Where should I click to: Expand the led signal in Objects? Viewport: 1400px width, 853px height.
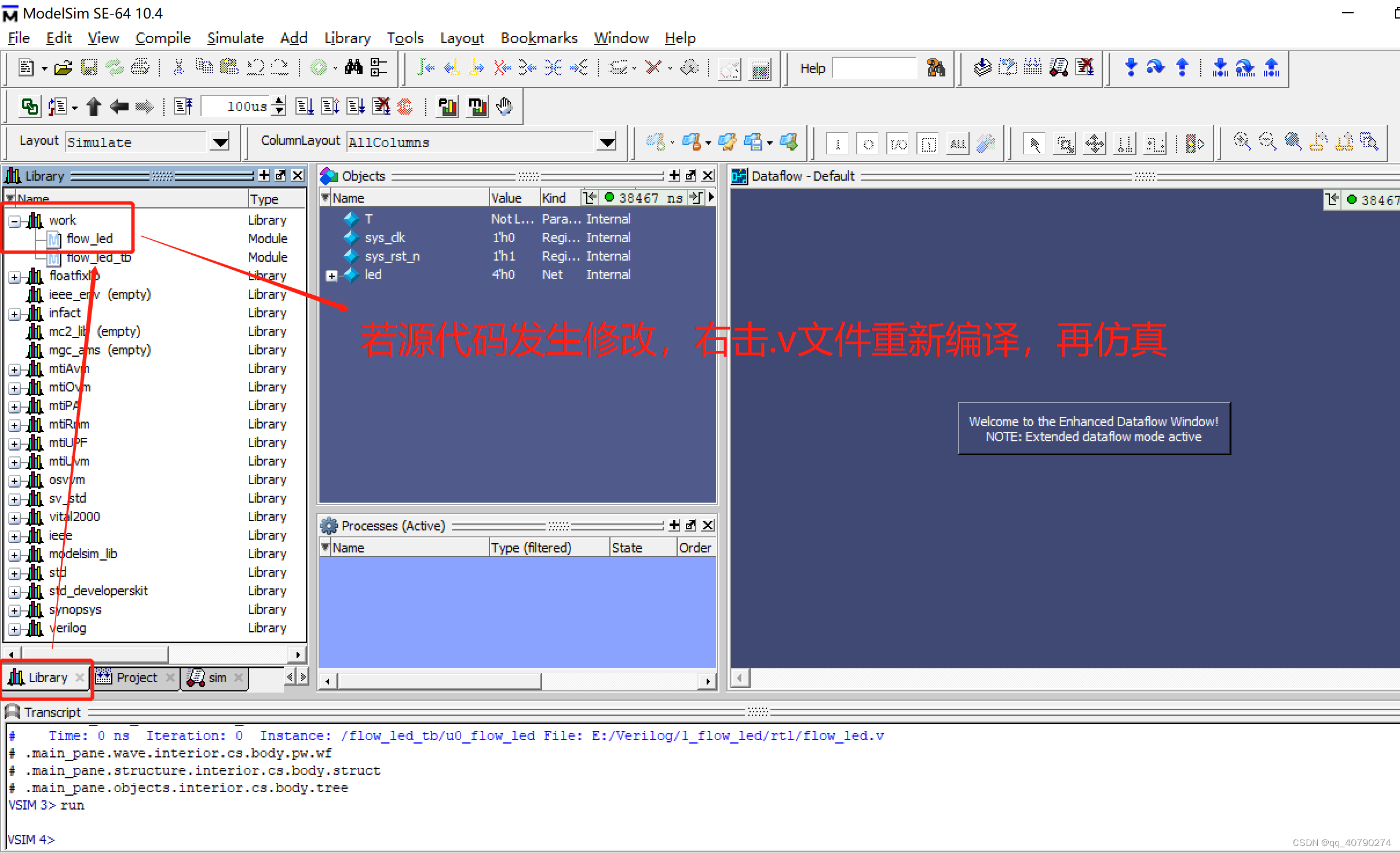click(331, 276)
